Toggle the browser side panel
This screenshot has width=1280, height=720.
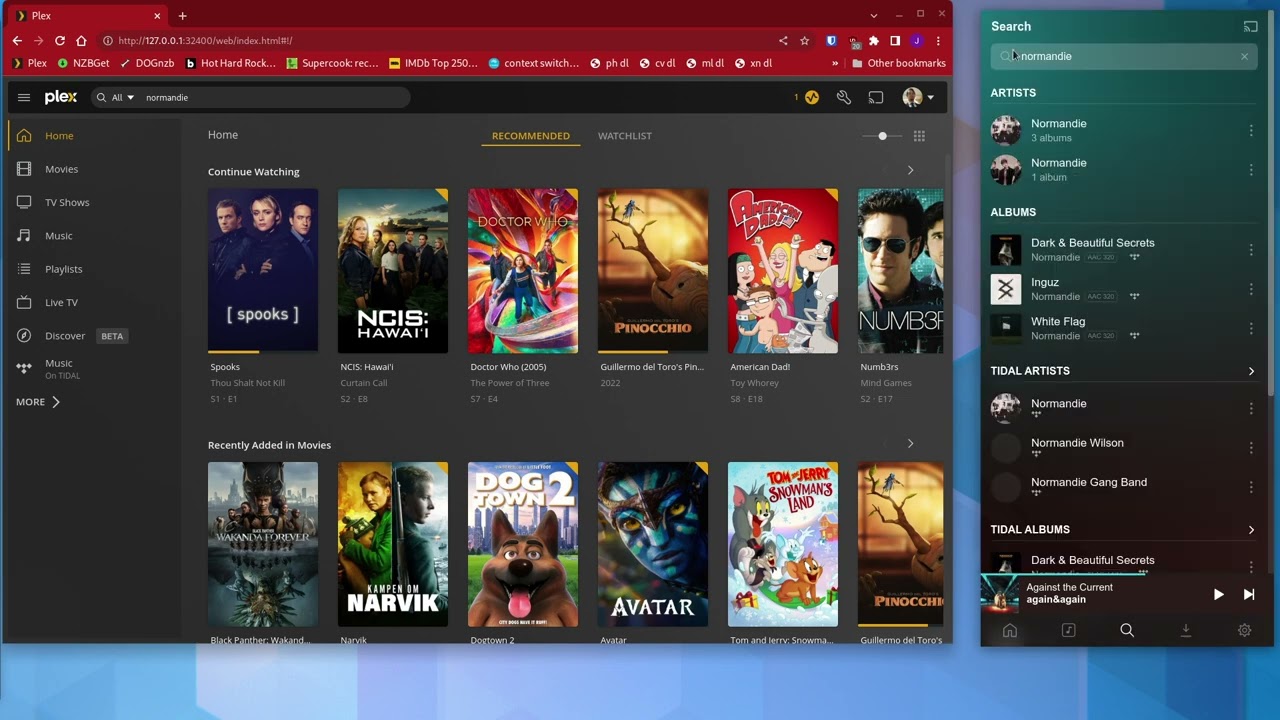pyautogui.click(x=895, y=41)
